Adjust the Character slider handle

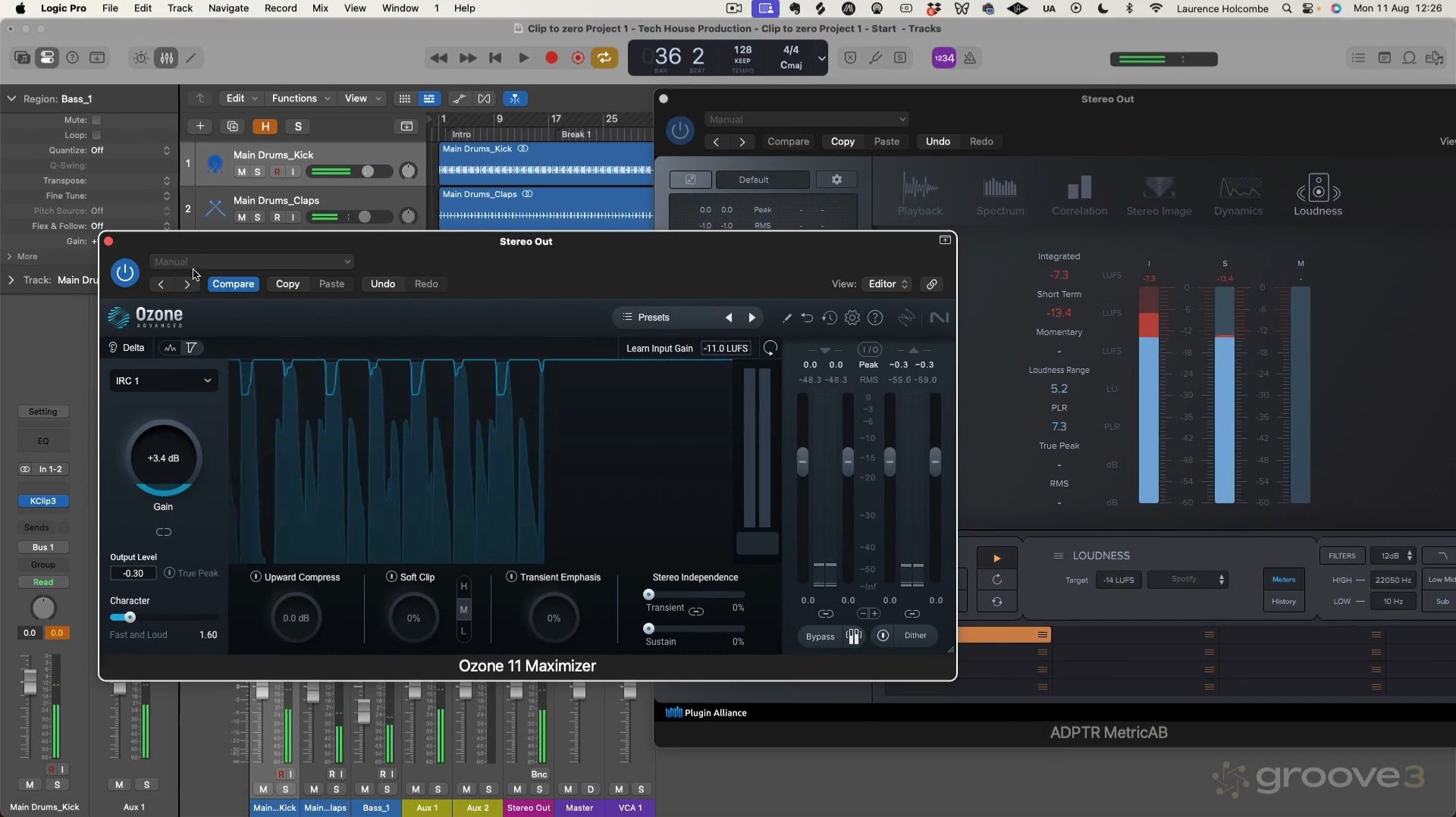click(130, 618)
